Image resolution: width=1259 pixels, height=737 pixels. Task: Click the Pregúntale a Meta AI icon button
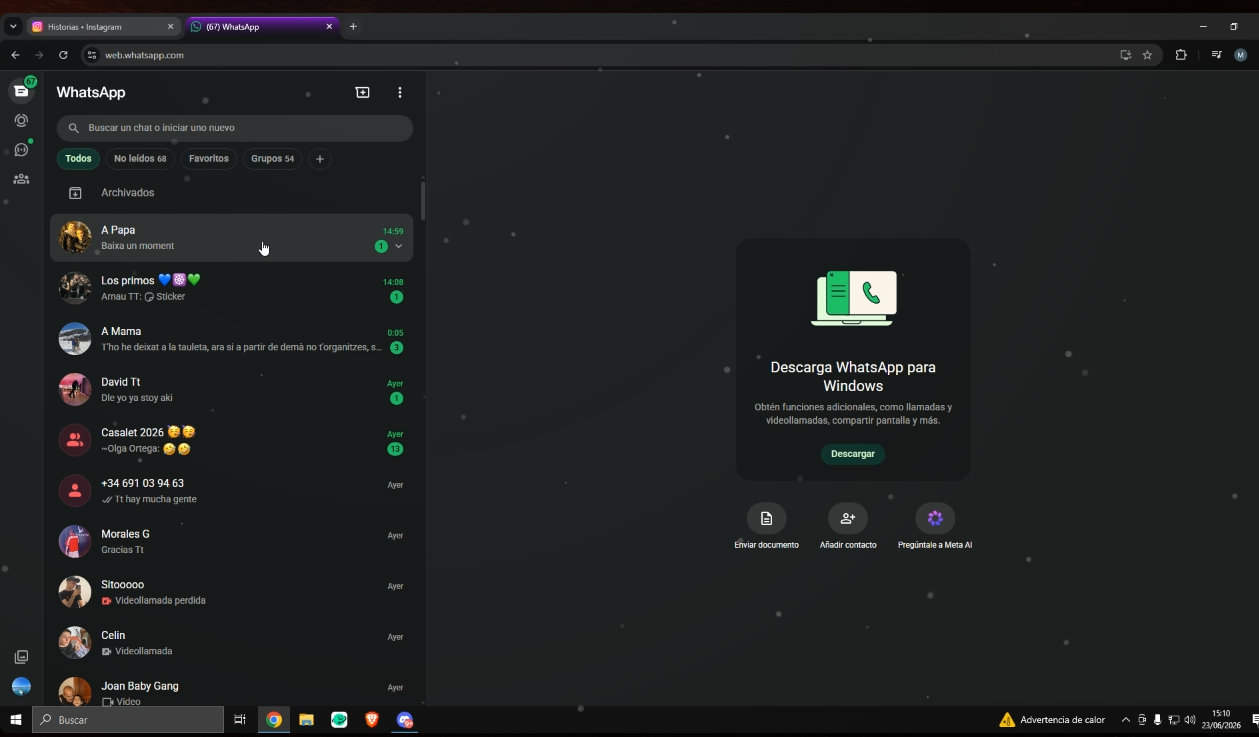coord(935,518)
